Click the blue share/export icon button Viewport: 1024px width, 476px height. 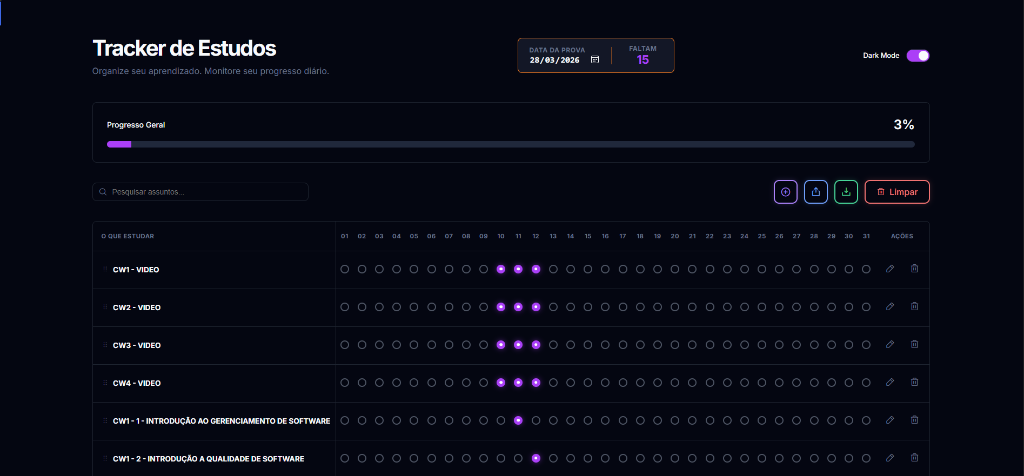click(816, 192)
